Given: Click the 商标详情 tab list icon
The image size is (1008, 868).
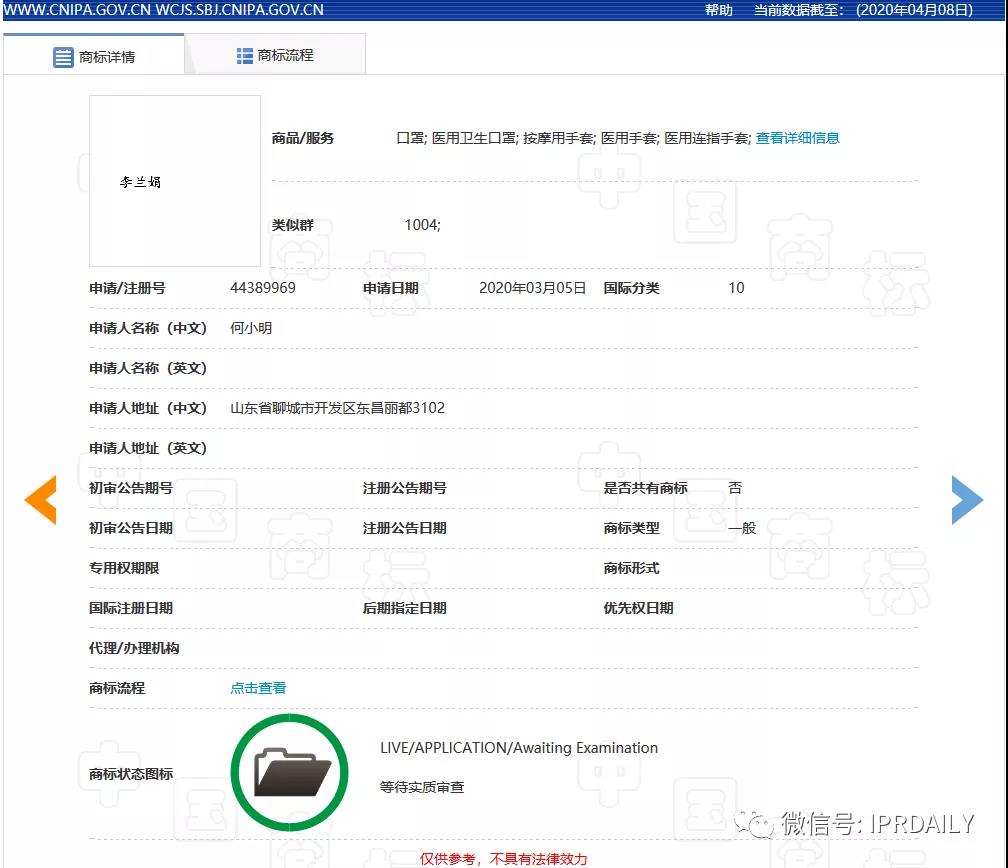Looking at the screenshot, I should (63, 57).
